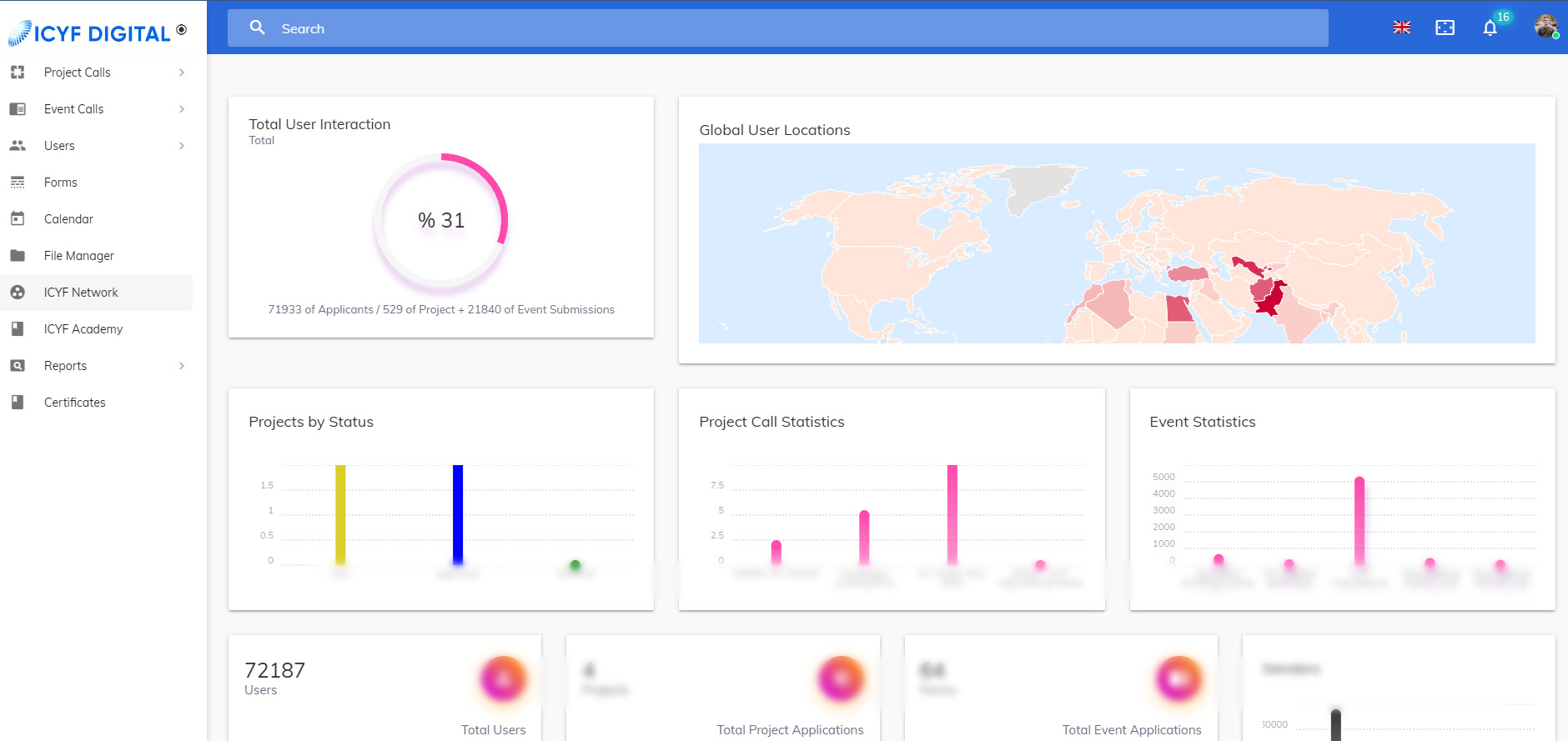Expand the Users chevron
Image resolution: width=1568 pixels, height=741 pixels.
pyautogui.click(x=182, y=146)
